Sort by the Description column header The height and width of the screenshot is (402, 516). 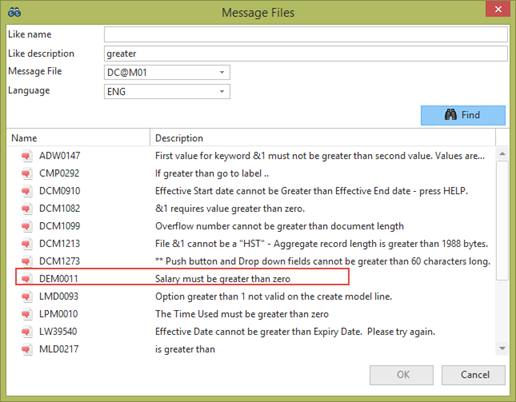pos(323,138)
